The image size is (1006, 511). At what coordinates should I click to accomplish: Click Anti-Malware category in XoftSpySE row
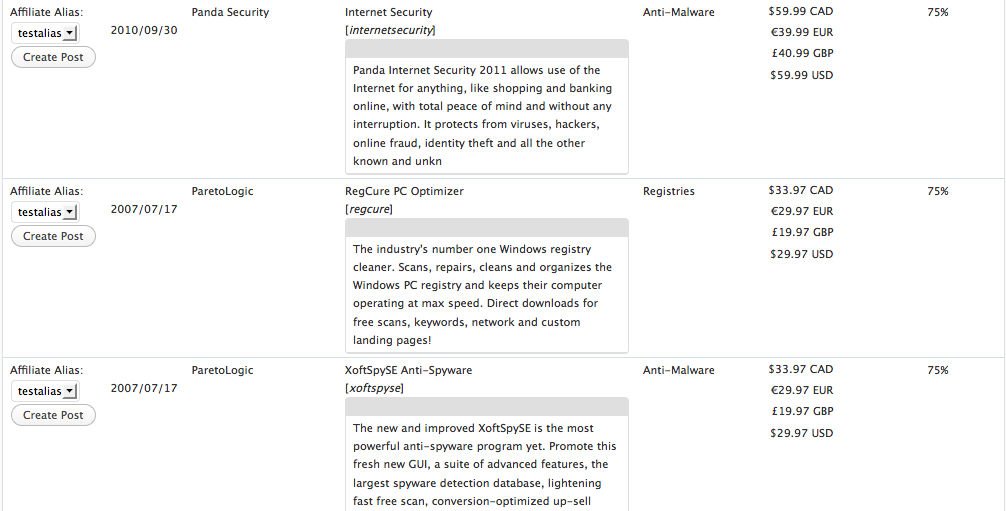679,370
